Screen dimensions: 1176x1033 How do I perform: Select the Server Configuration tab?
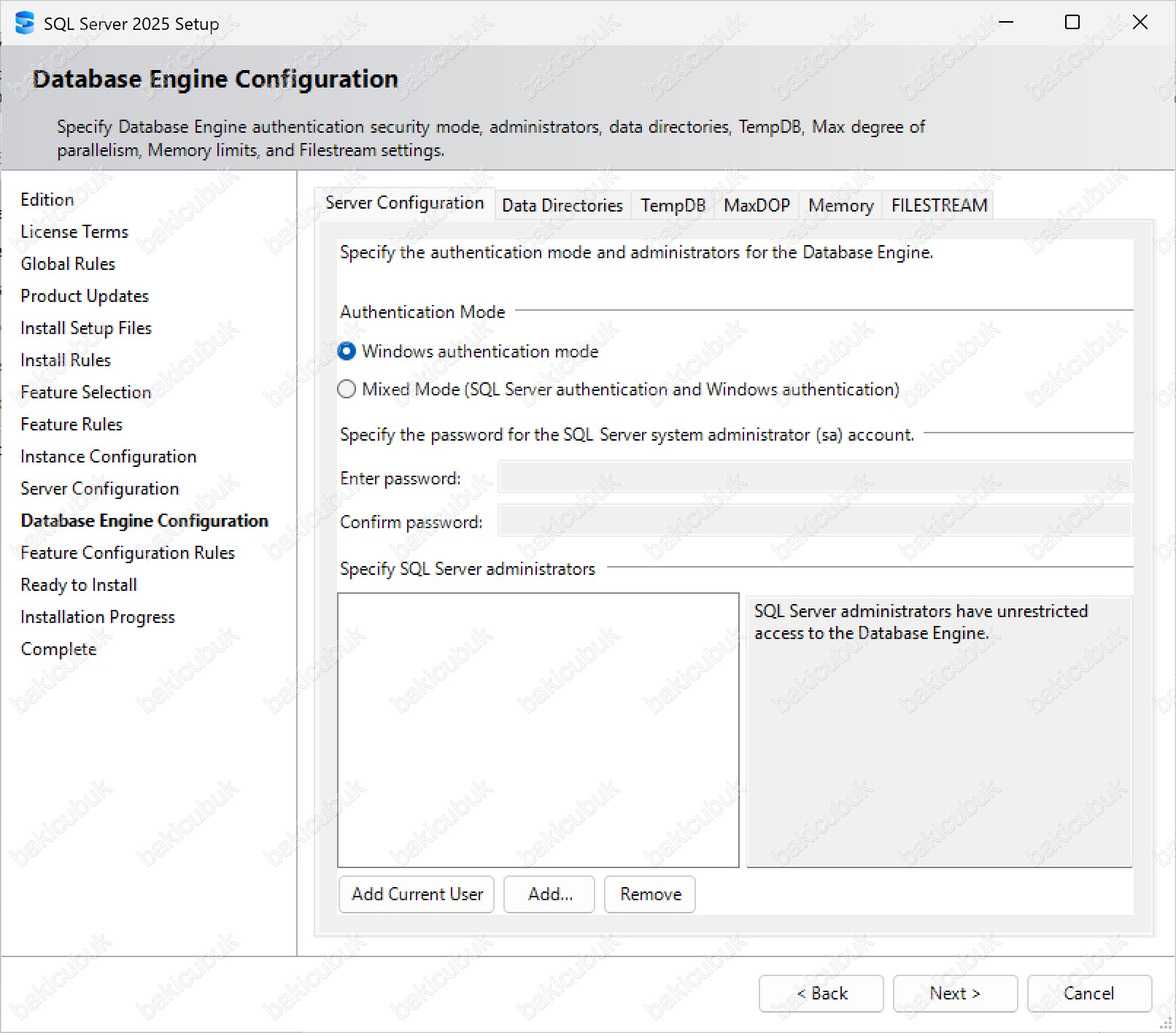coord(404,203)
